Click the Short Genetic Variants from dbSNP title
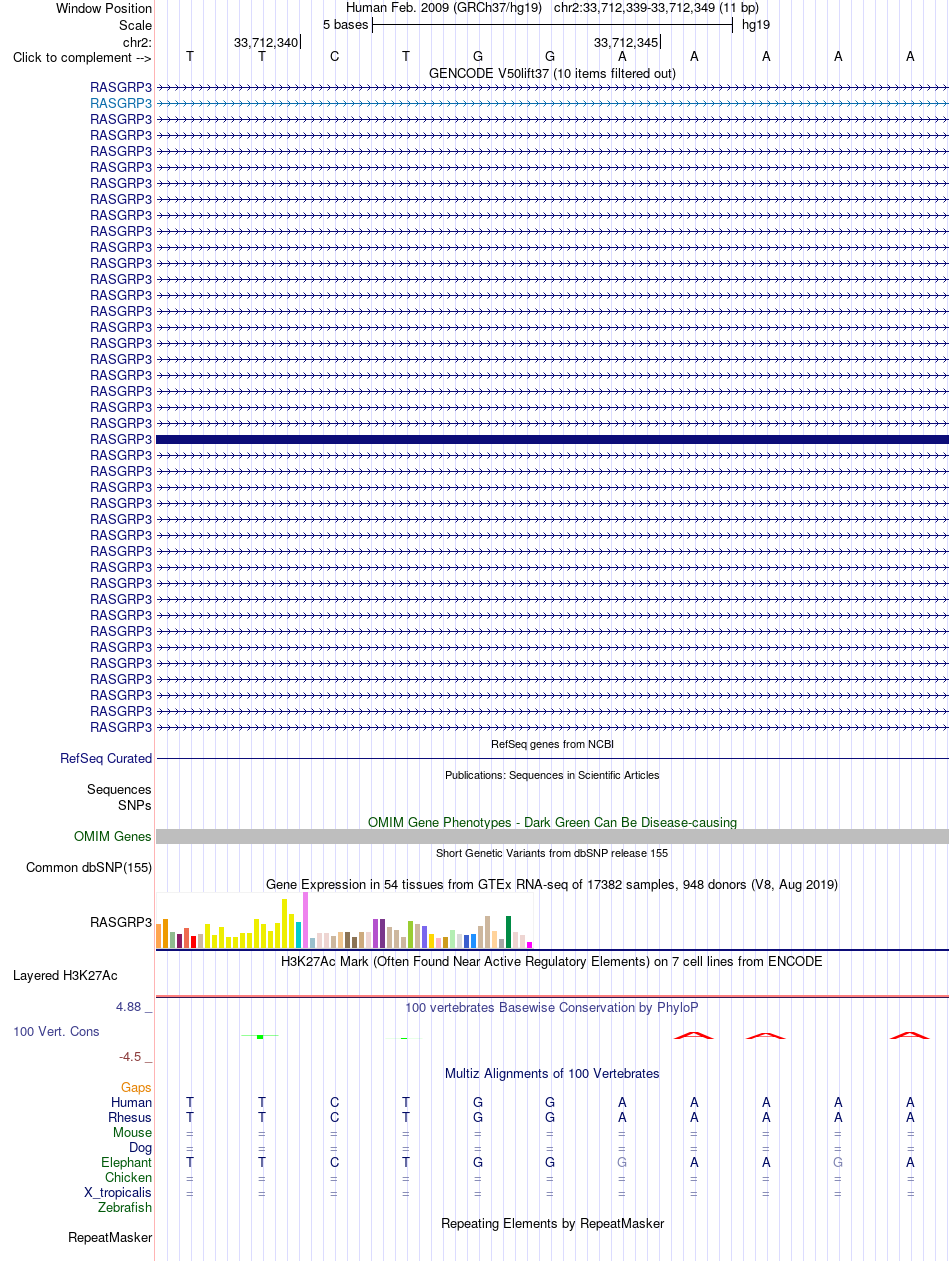 click(552, 853)
